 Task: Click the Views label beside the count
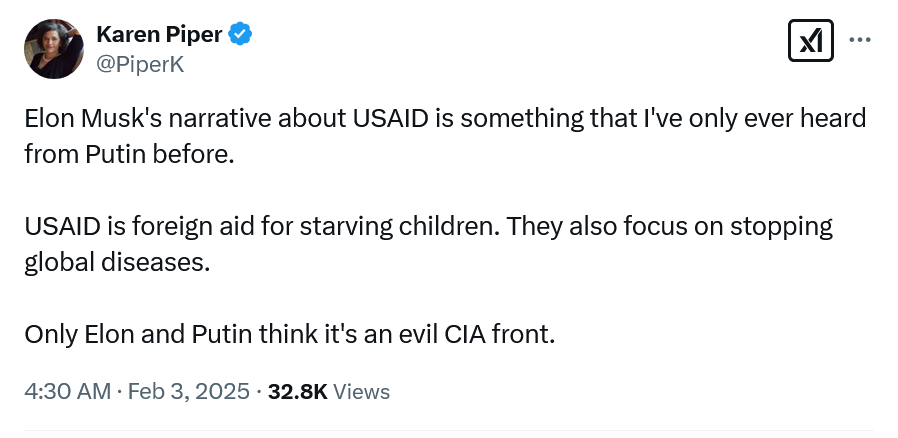[361, 392]
